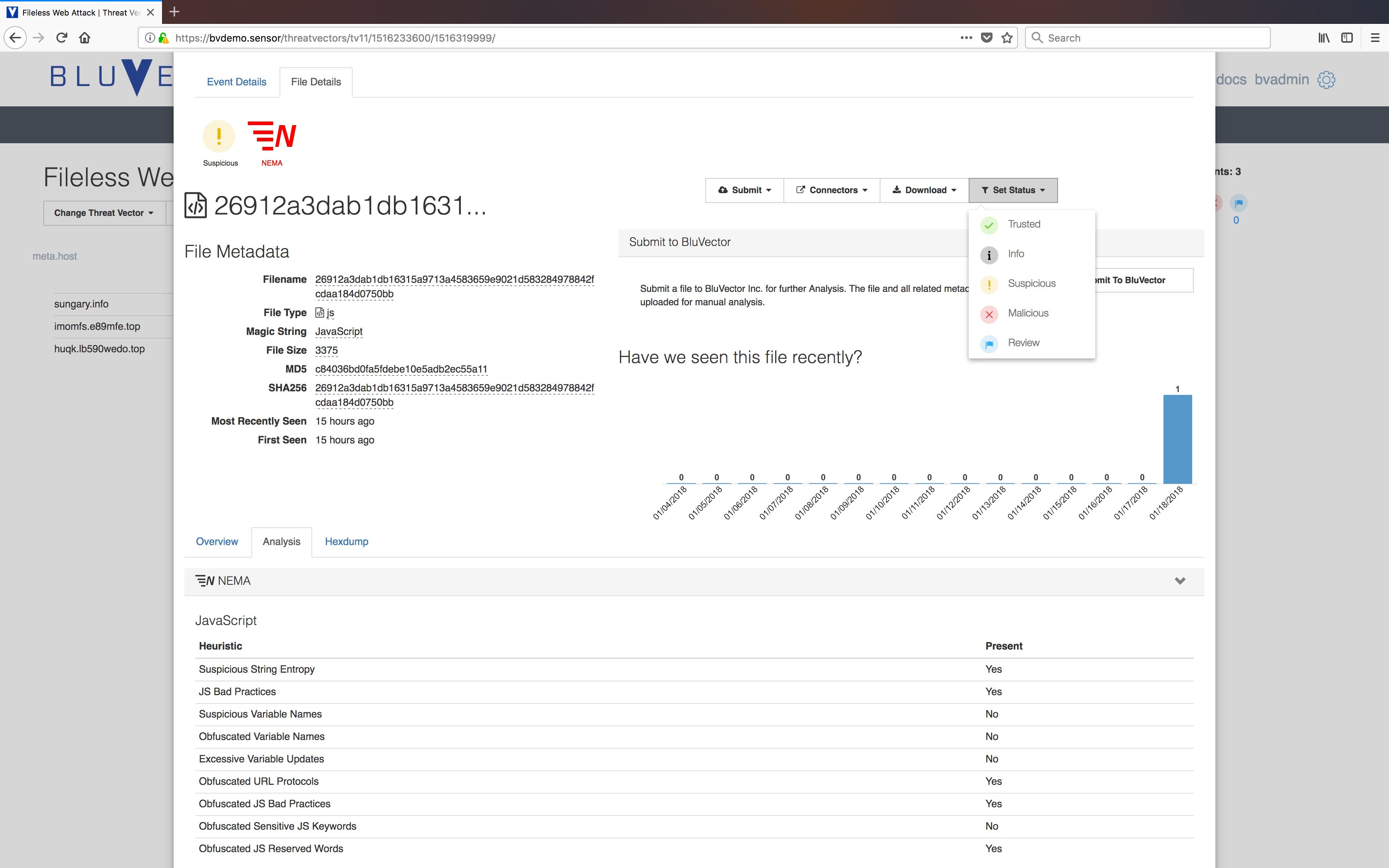This screenshot has width=1389, height=868.
Task: Close the Fileless Web Attack browser tab
Action: pyautogui.click(x=150, y=12)
